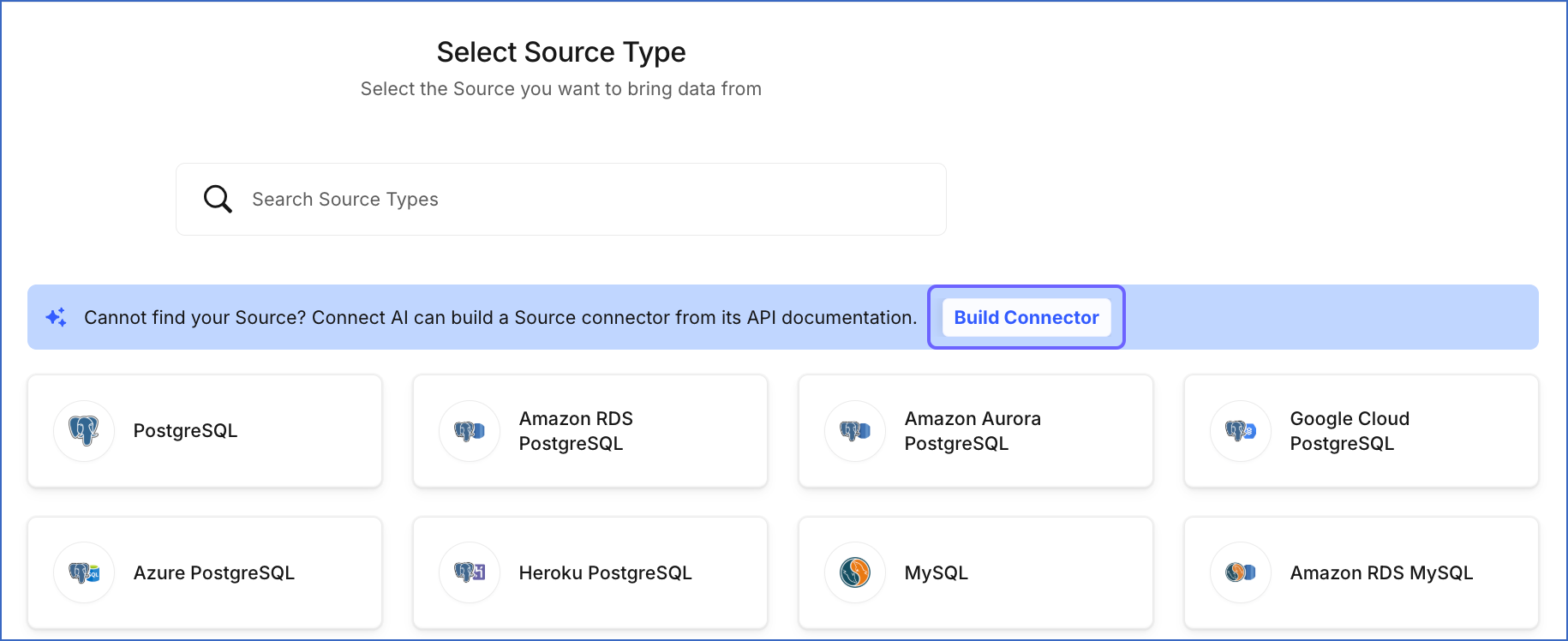Click the Amazon Aurora PostgreSQL icon

[855, 430]
